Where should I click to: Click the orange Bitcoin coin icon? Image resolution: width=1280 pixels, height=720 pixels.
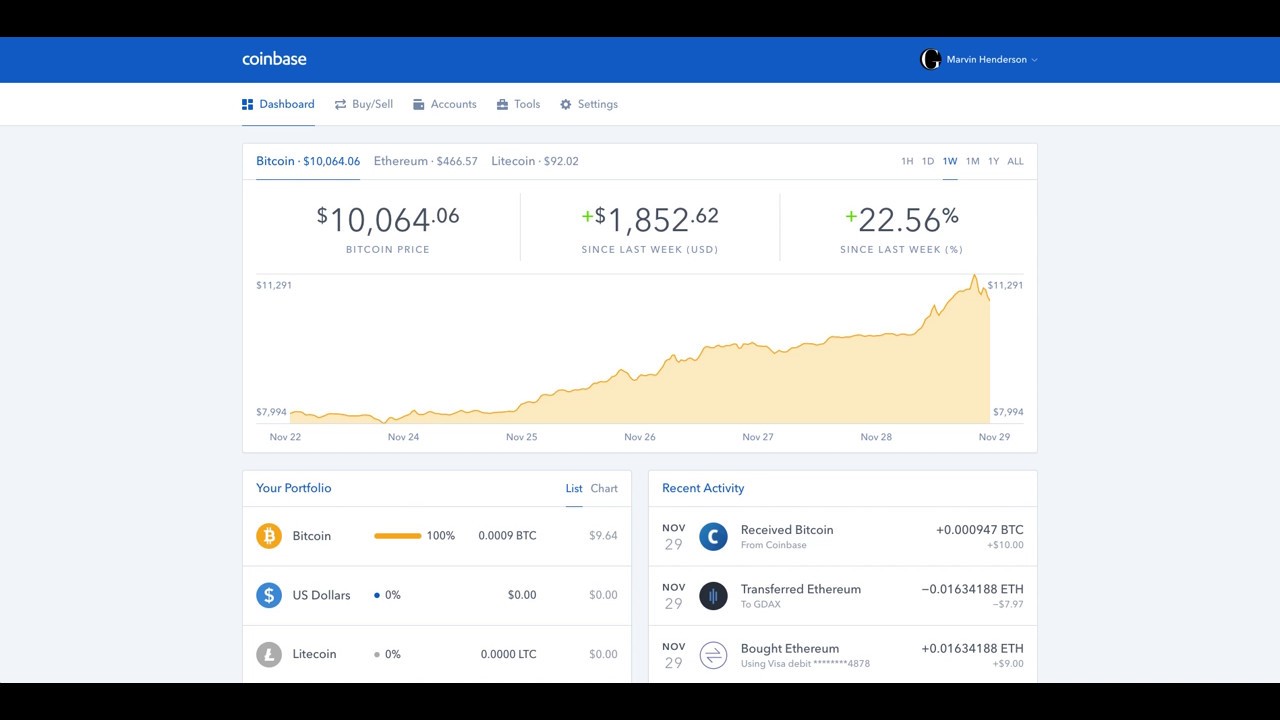point(269,536)
